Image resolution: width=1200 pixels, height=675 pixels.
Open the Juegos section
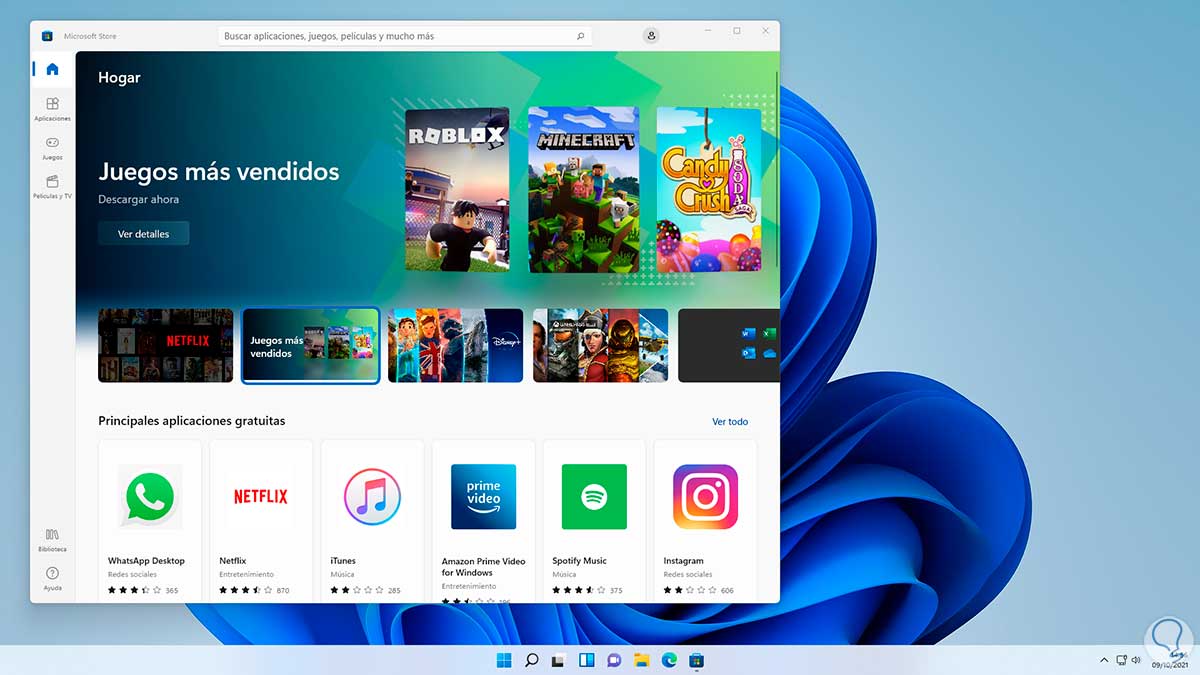(52, 148)
